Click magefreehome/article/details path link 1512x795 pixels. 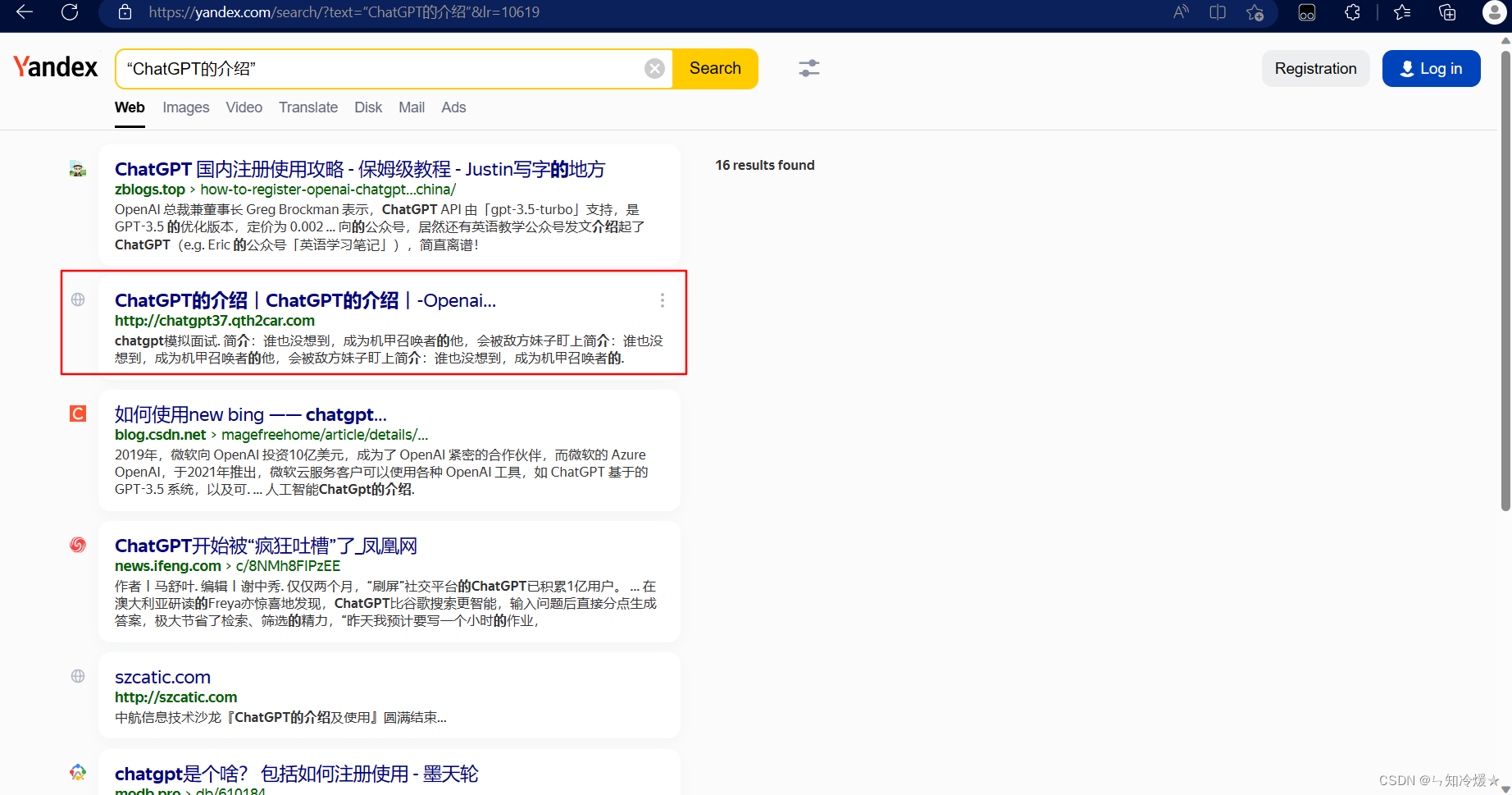point(325,435)
